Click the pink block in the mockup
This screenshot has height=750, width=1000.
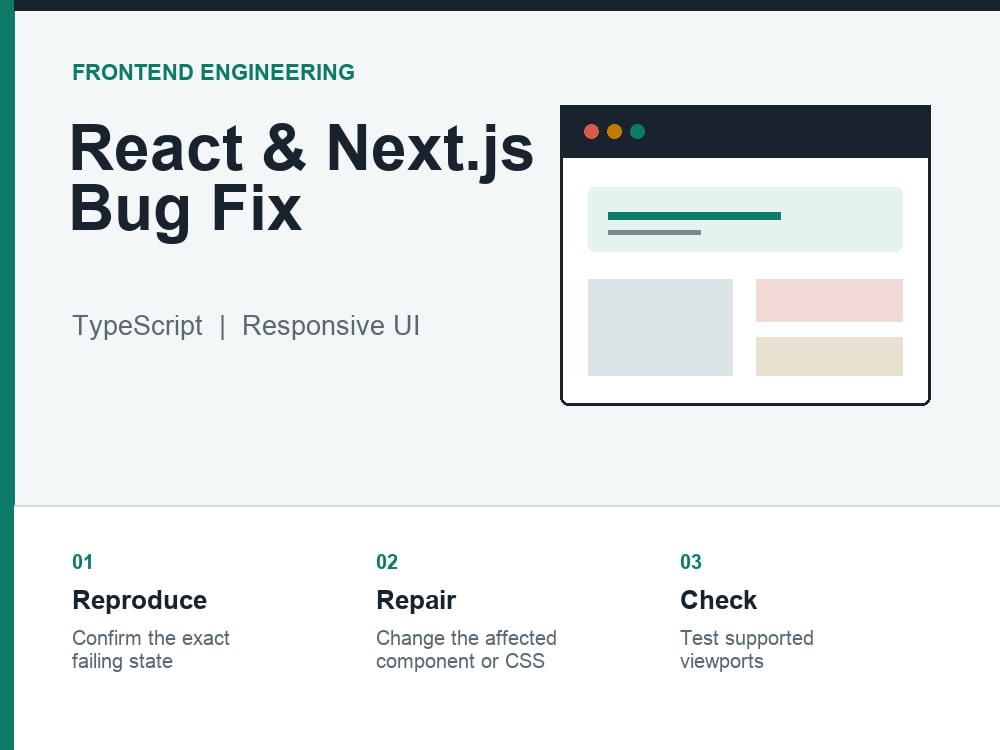click(829, 300)
